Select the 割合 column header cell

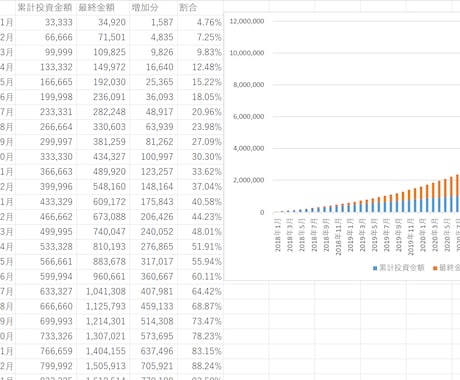[200, 7]
